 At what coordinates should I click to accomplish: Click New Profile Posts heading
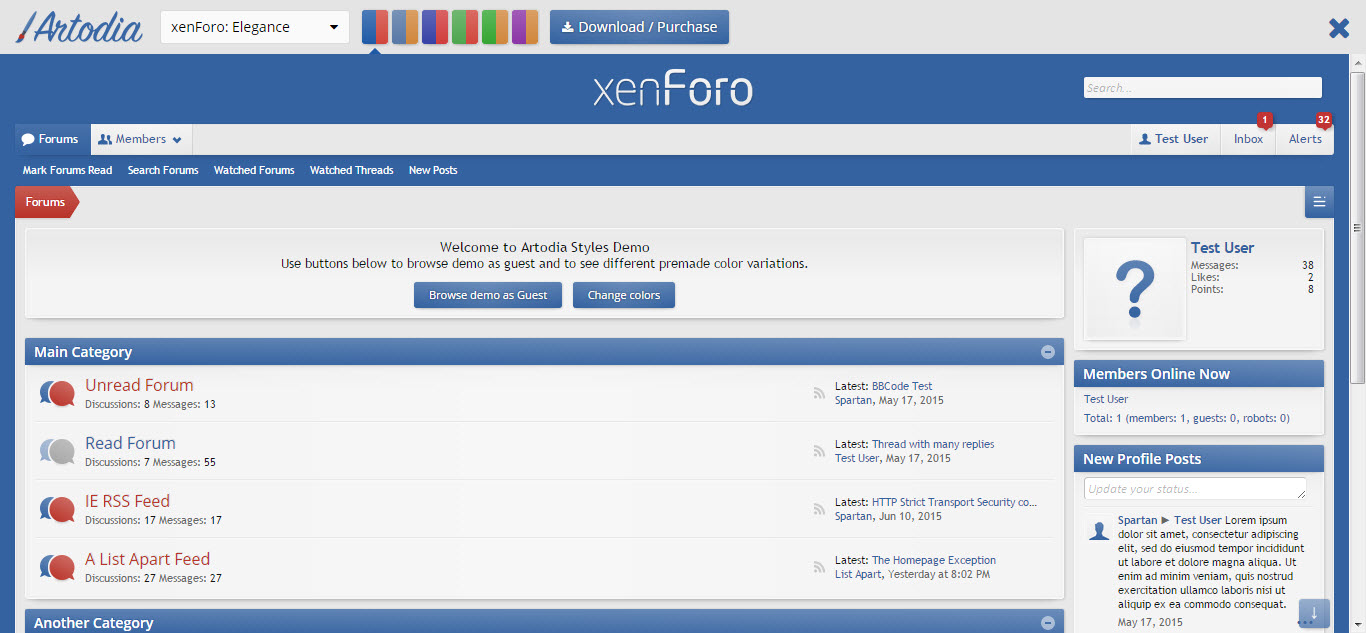click(x=1142, y=459)
